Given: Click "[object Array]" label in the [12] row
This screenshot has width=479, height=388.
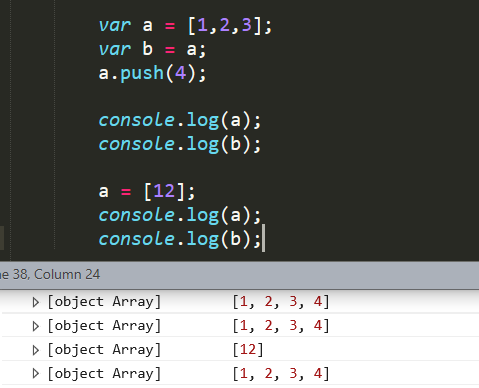Looking at the screenshot, I should [104, 350].
